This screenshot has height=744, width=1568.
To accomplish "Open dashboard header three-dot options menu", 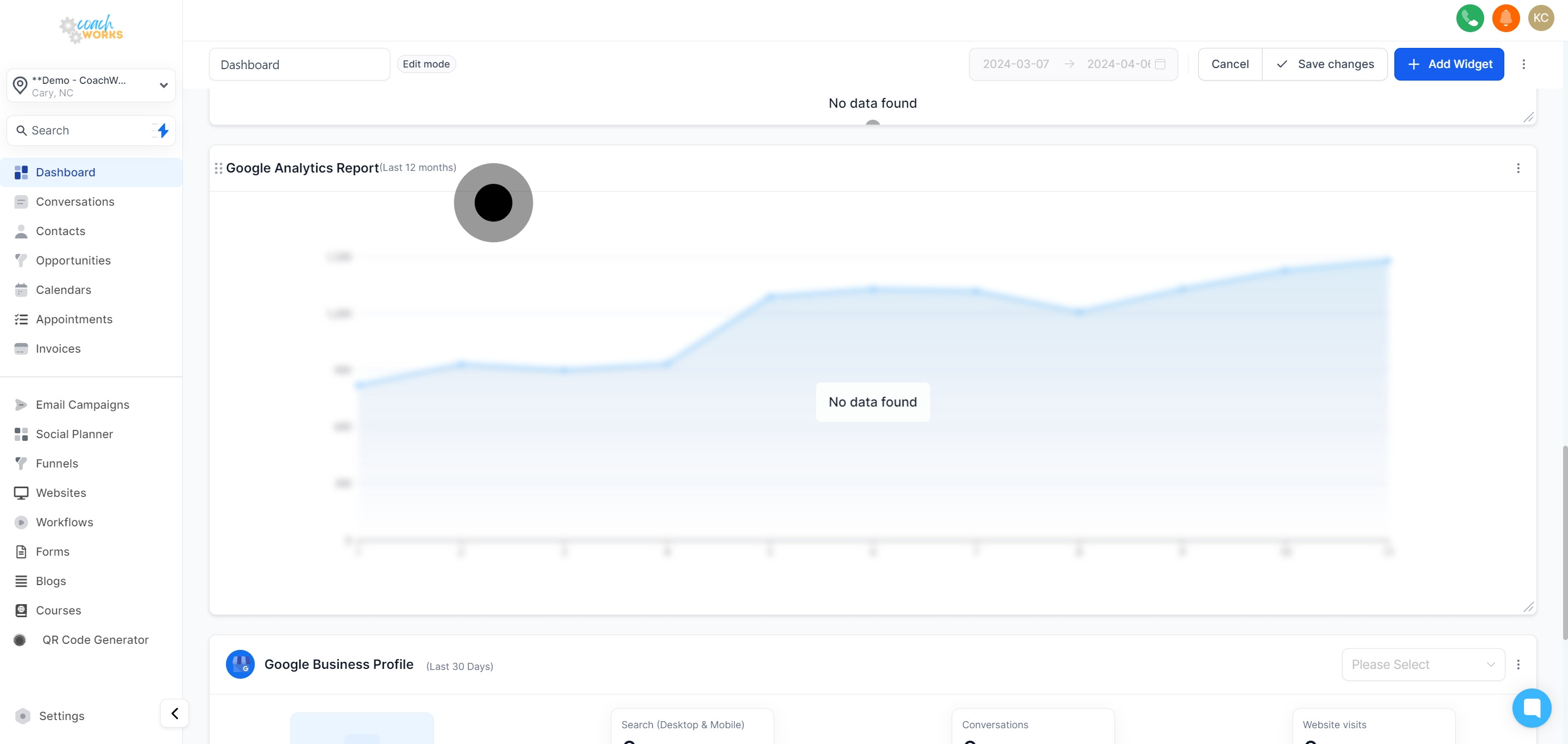I will [1523, 64].
